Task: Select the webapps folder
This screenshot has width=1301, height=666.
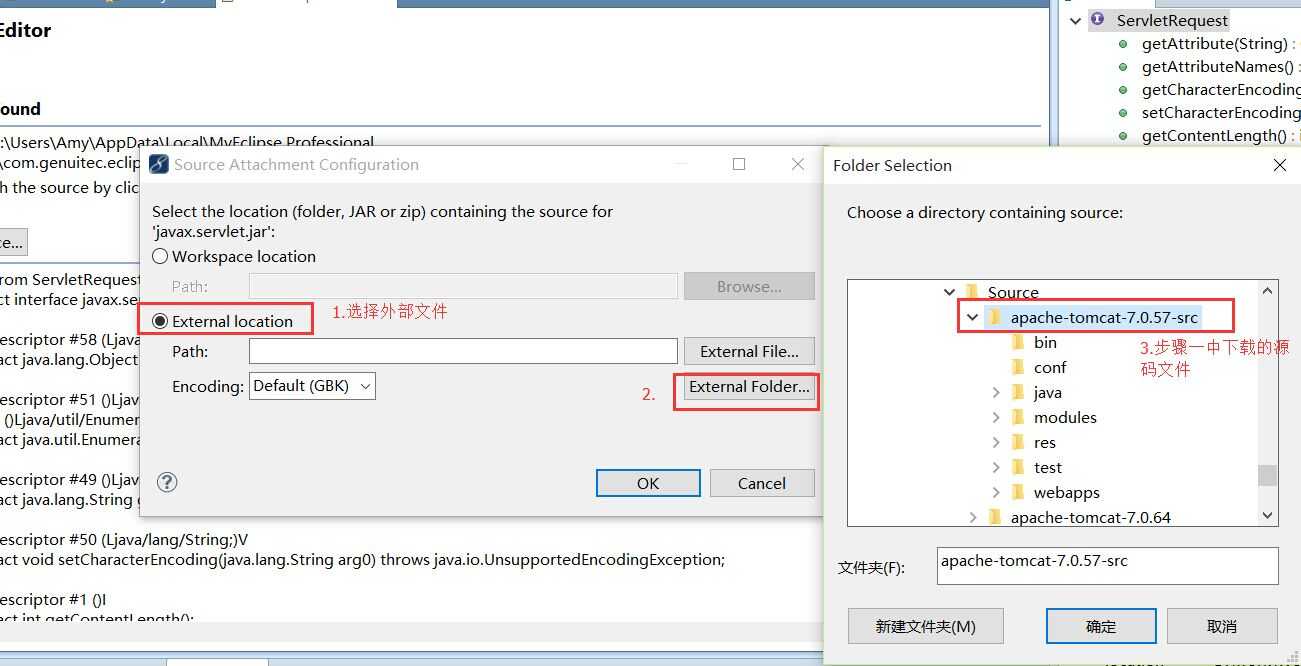Action: (1067, 492)
